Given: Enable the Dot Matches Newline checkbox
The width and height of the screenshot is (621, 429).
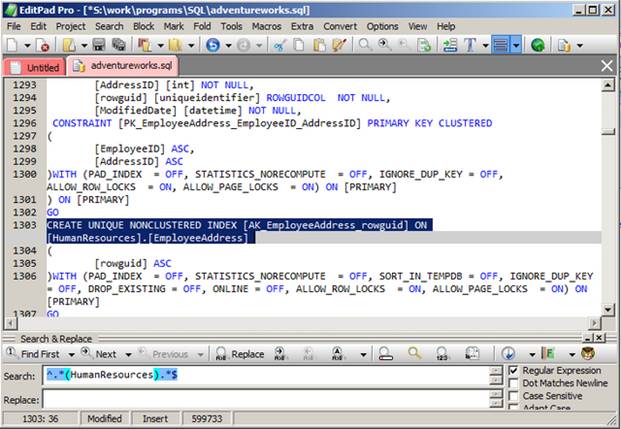Looking at the screenshot, I should pyautogui.click(x=513, y=383).
